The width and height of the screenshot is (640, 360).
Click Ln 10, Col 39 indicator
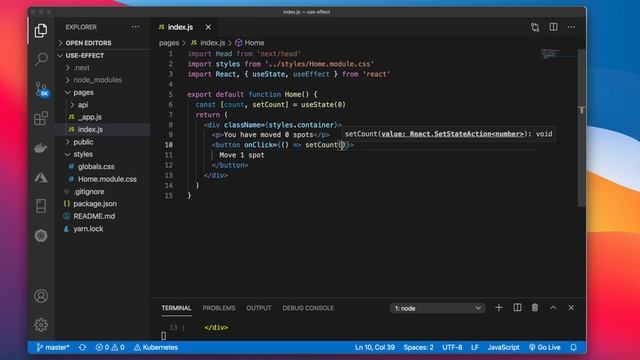click(375, 347)
